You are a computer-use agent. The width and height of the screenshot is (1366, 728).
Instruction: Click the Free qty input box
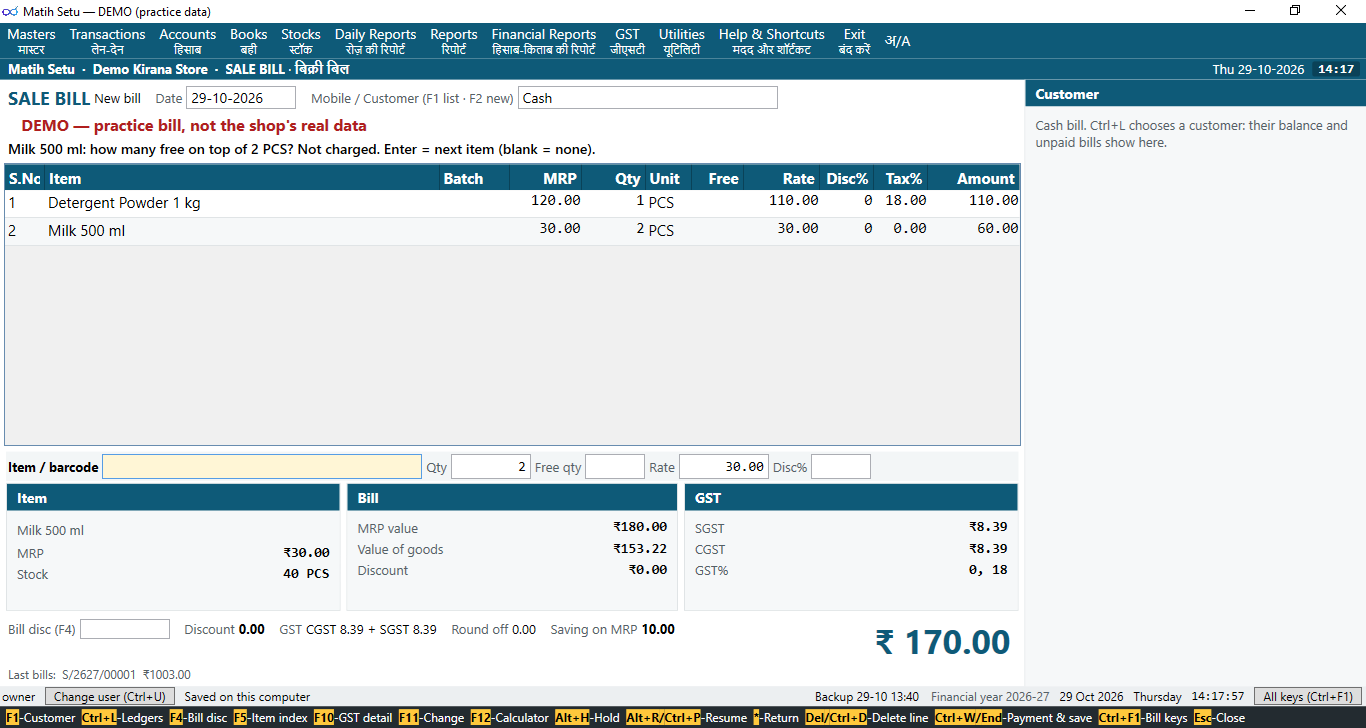click(615, 467)
